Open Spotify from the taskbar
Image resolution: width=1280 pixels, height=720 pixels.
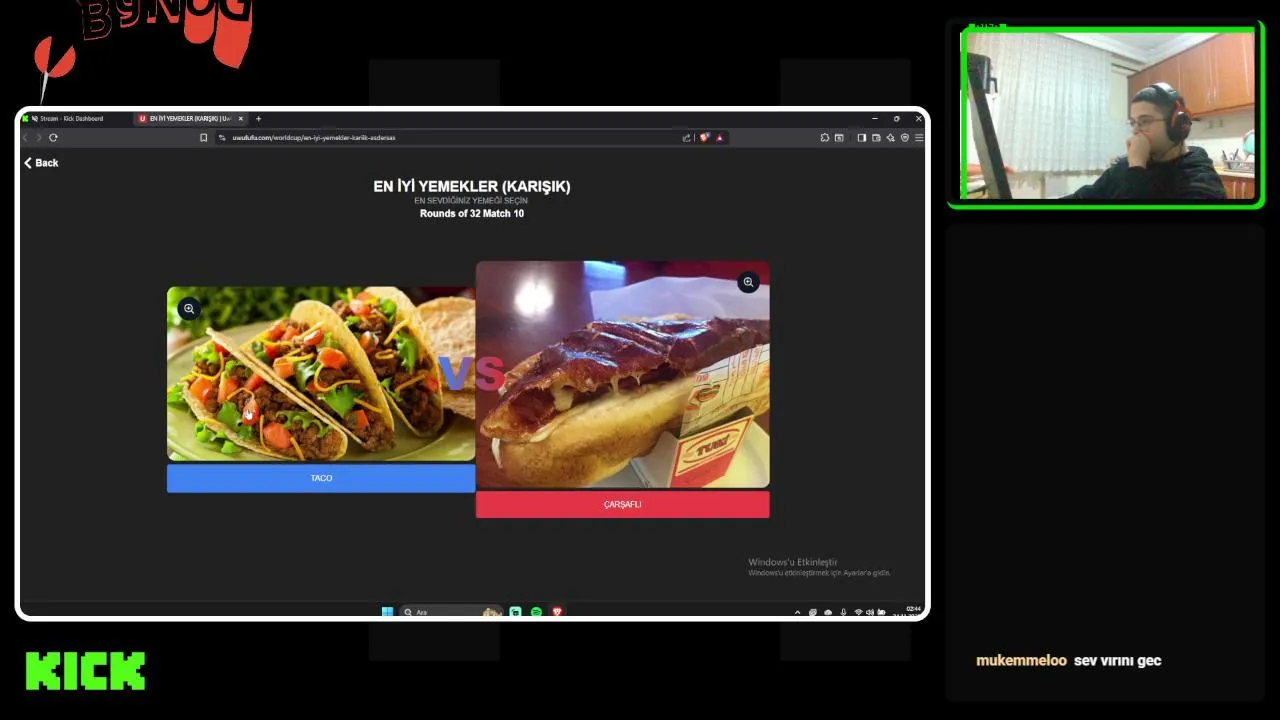pyautogui.click(x=536, y=612)
